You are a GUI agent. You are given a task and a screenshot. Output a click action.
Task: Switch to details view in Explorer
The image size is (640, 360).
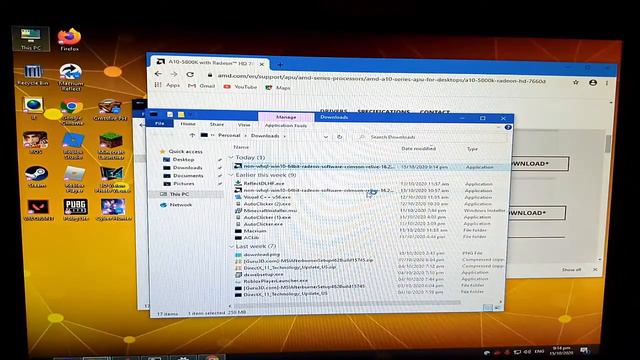(488, 307)
